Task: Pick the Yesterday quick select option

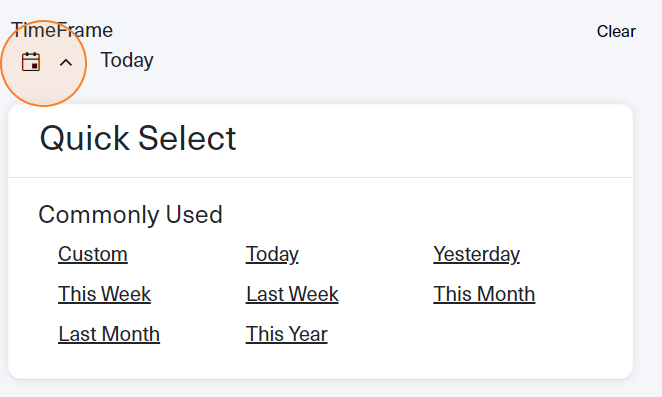Action: [477, 254]
